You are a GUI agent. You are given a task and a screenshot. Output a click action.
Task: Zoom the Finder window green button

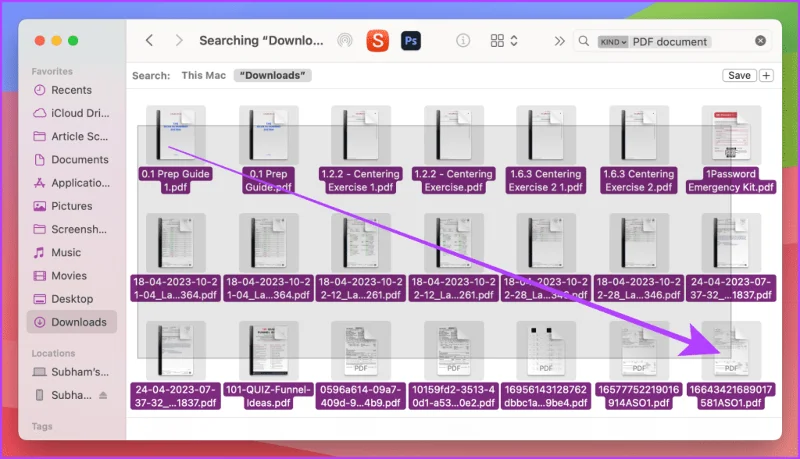pyautogui.click(x=73, y=41)
